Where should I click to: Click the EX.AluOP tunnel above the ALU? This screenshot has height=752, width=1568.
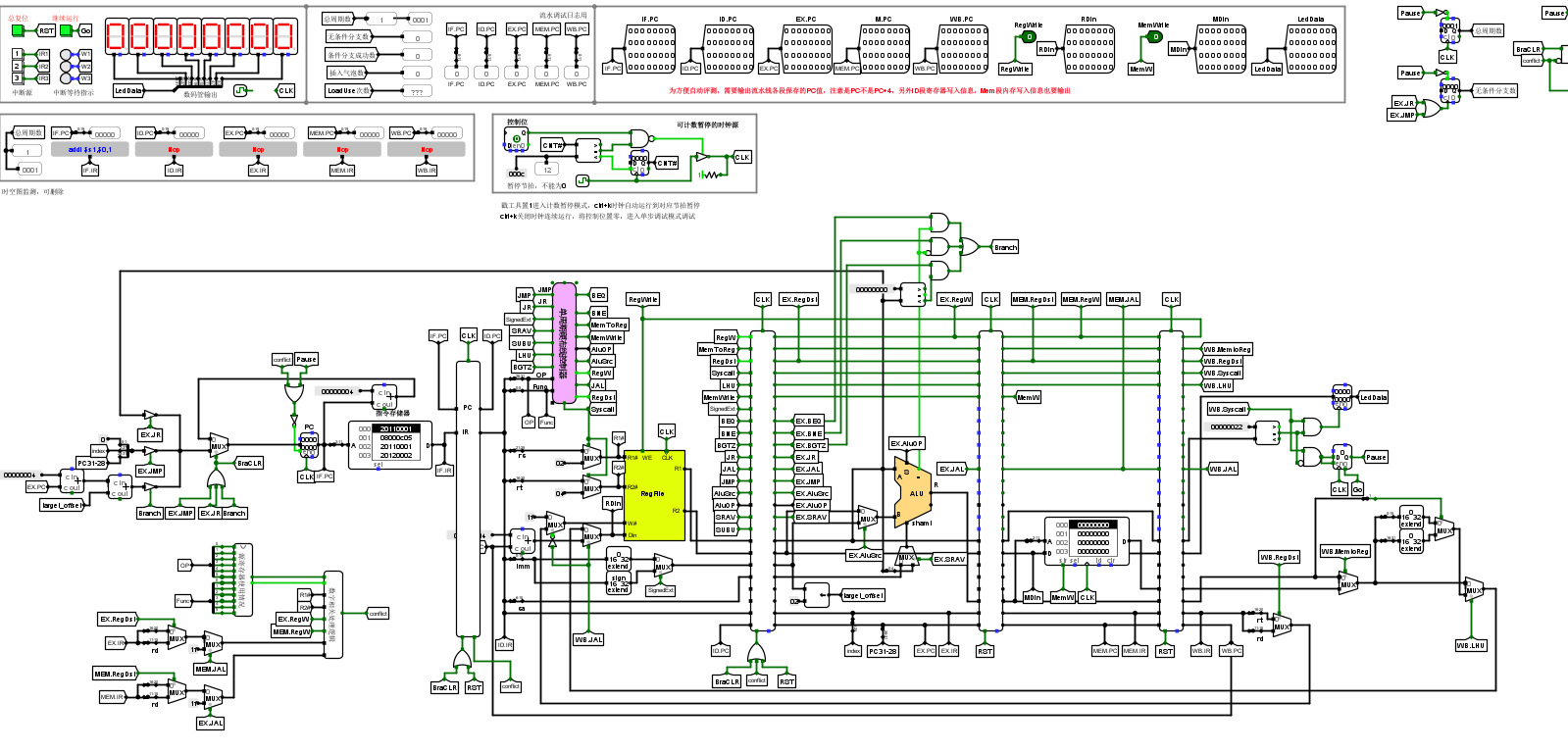(x=907, y=443)
